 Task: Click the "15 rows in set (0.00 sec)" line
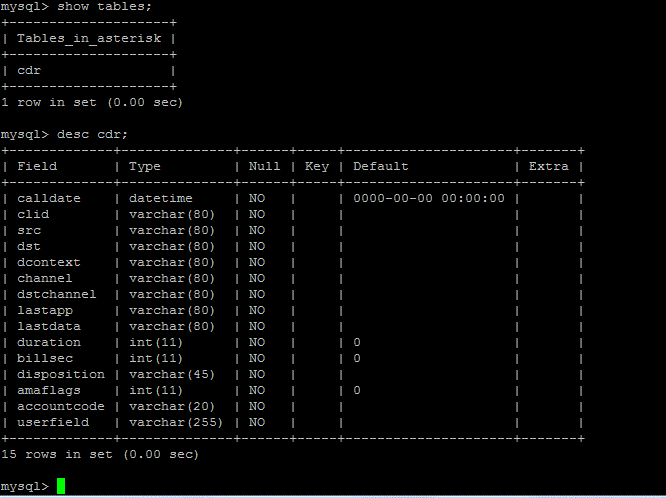tap(100, 454)
